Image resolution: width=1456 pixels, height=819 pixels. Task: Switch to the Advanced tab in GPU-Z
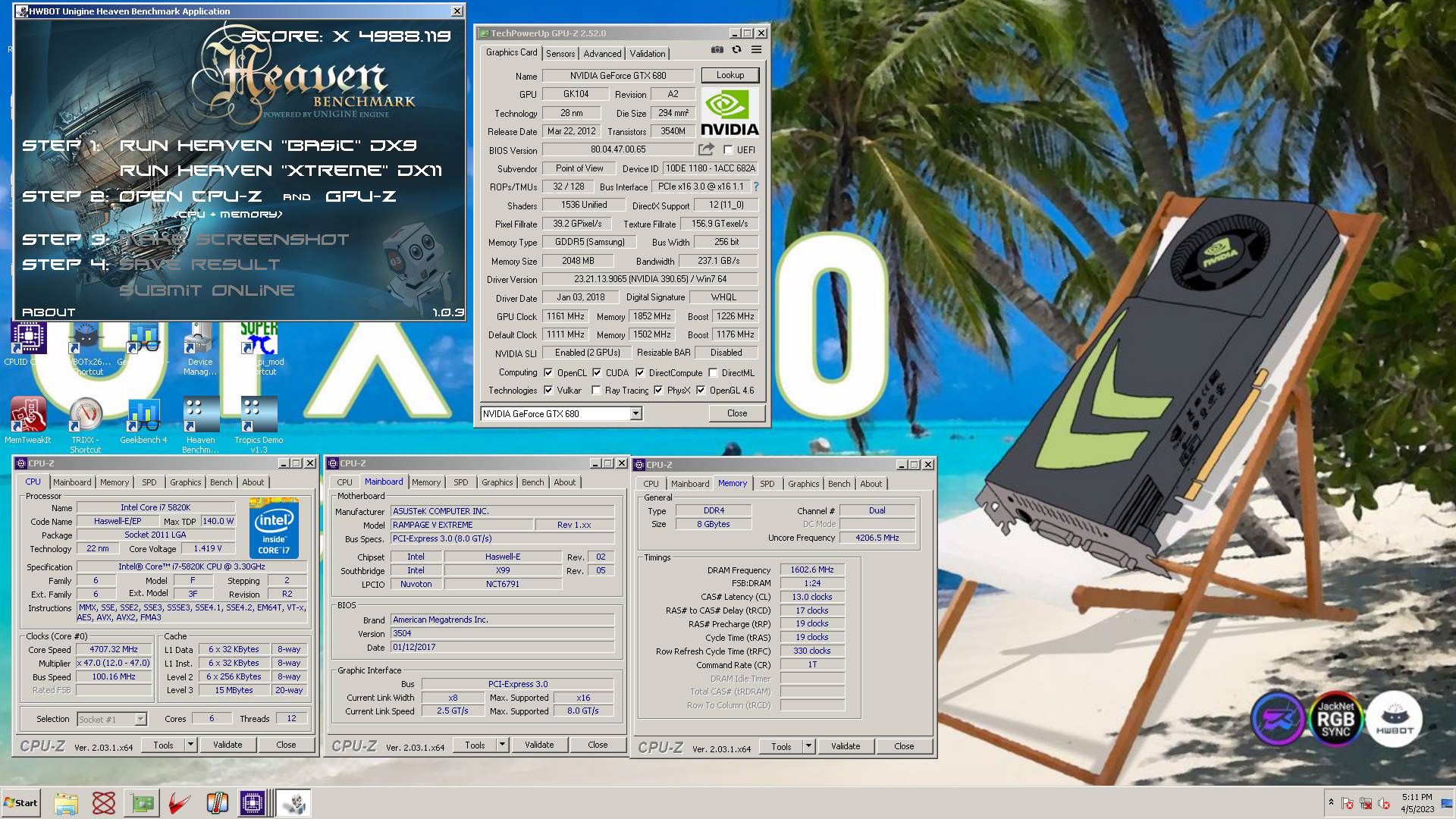click(x=603, y=54)
